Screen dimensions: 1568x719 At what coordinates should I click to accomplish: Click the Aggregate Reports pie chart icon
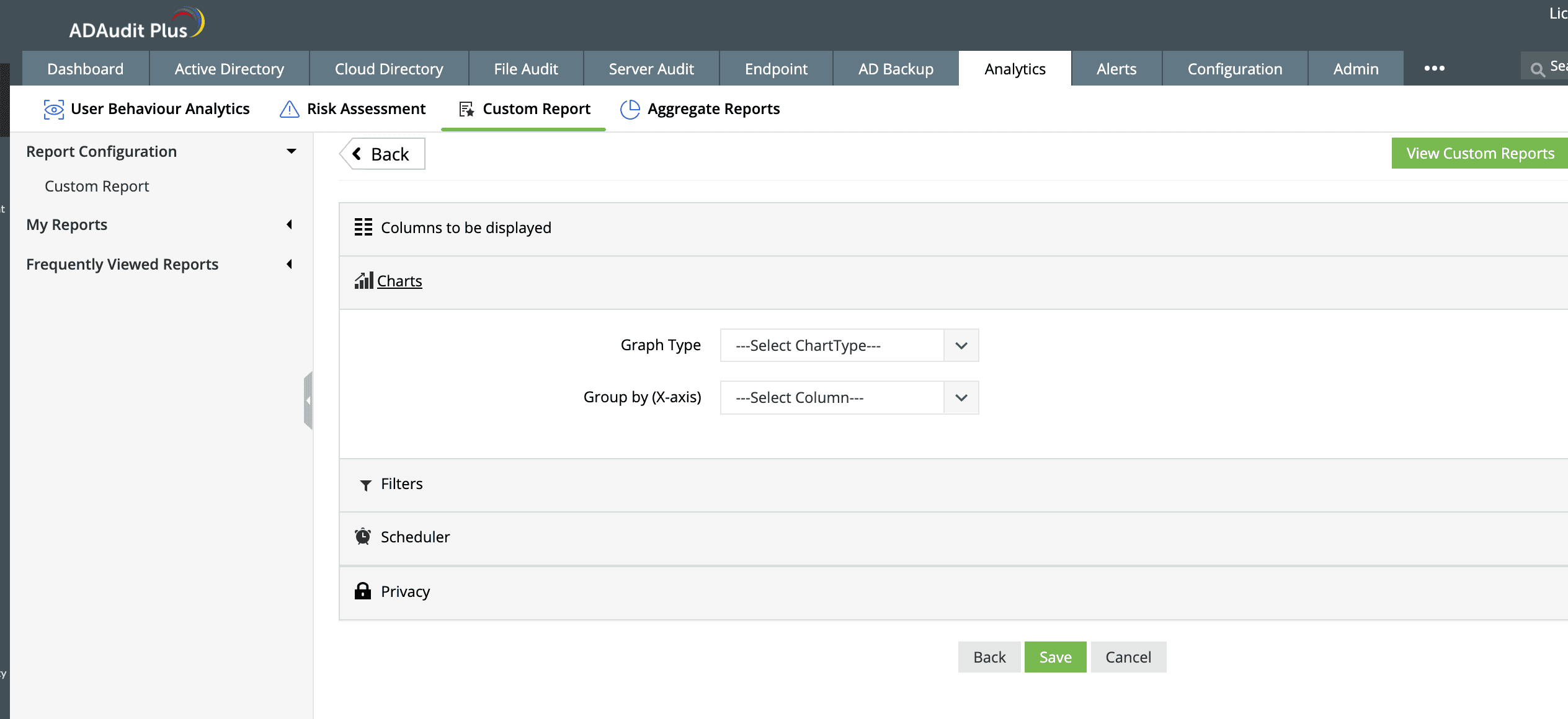click(630, 109)
